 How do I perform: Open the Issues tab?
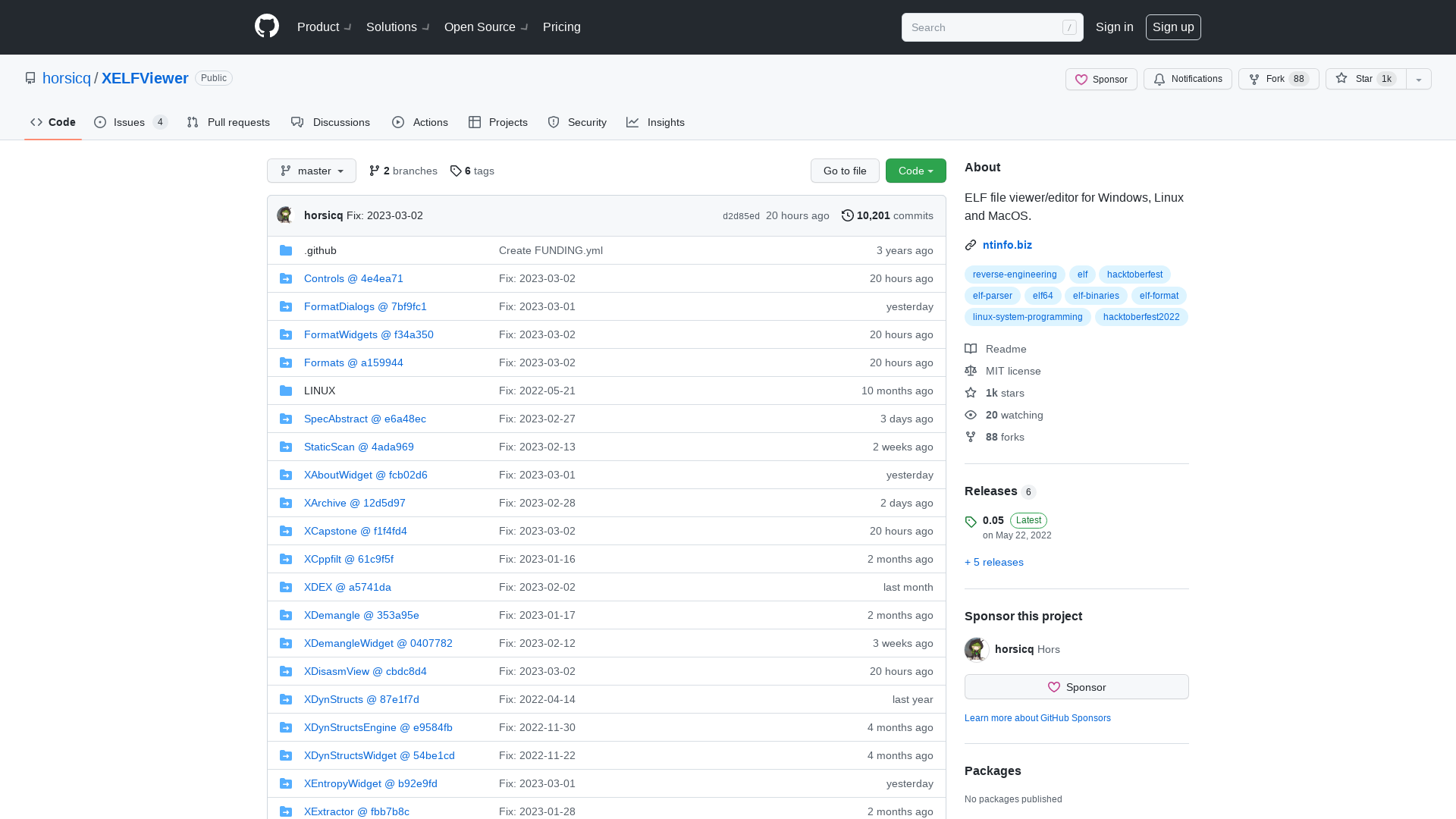tap(130, 122)
